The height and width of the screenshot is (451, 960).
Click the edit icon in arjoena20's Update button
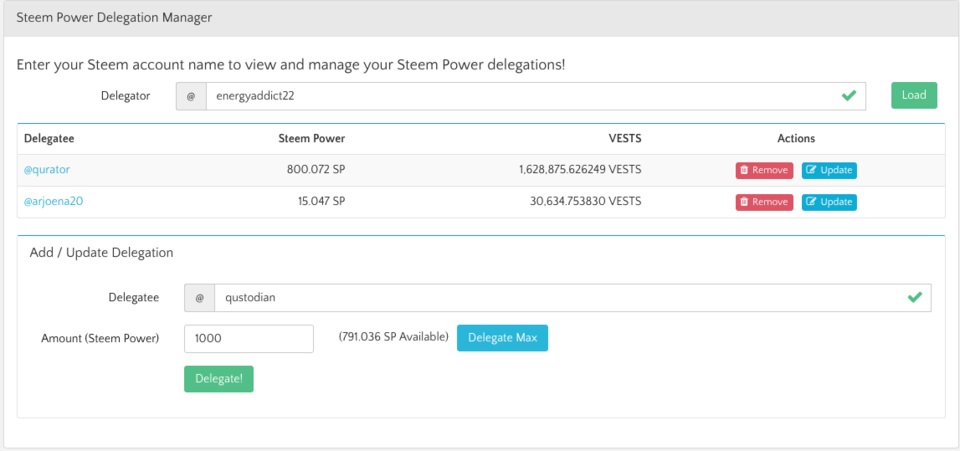811,202
